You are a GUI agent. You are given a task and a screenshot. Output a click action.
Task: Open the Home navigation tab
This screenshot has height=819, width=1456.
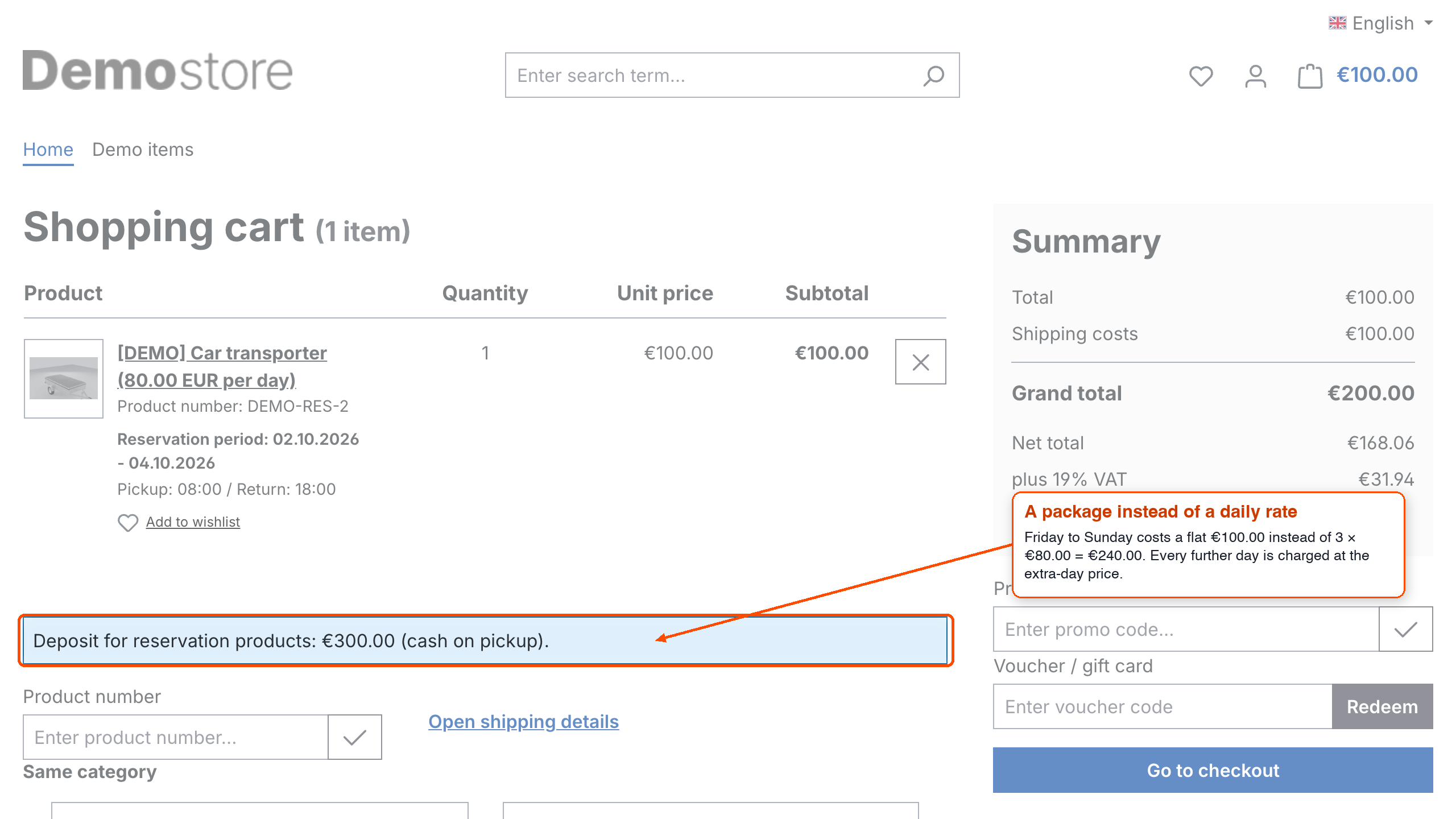[x=48, y=150]
